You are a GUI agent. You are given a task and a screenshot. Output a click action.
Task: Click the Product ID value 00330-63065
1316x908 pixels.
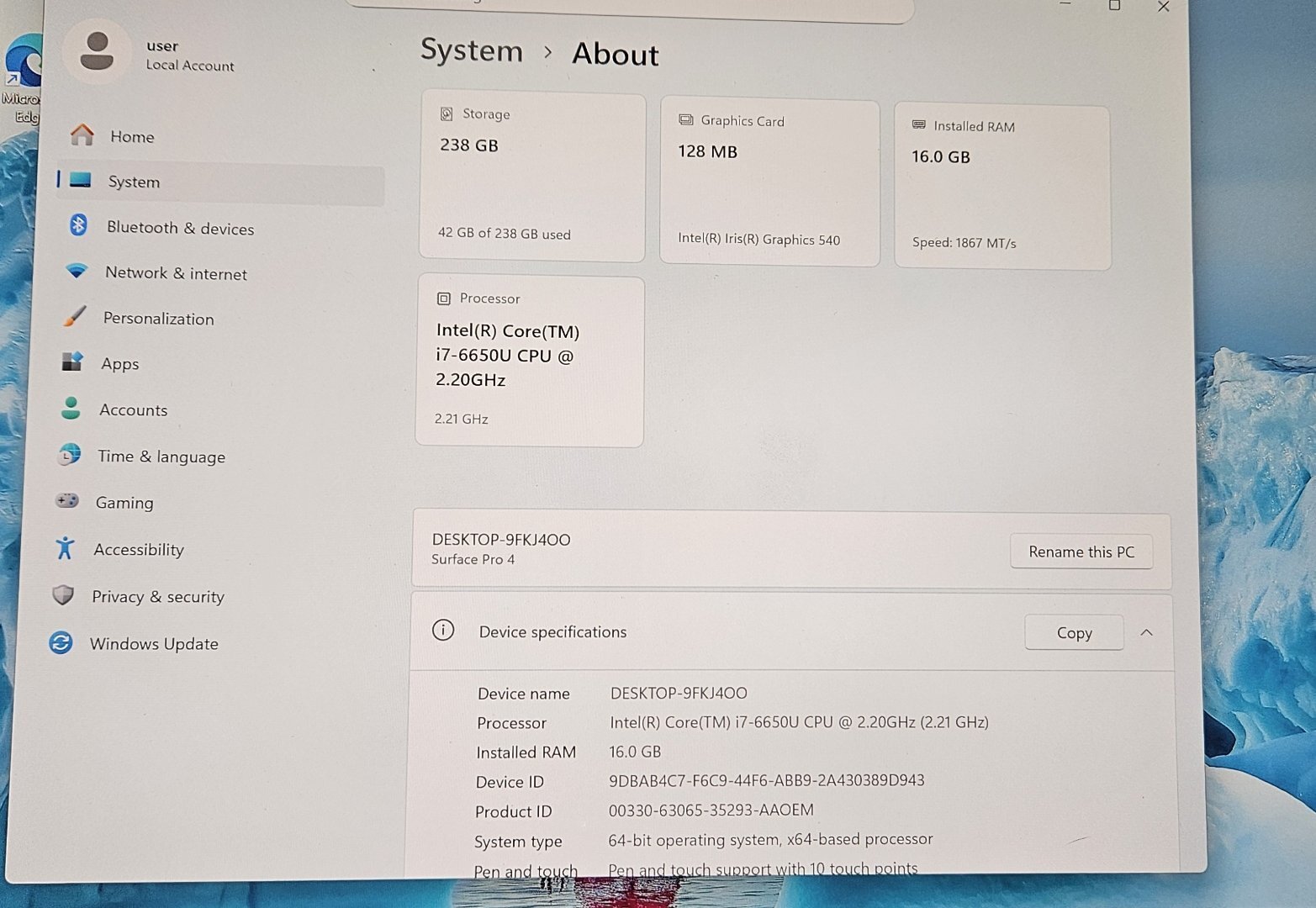(x=711, y=810)
